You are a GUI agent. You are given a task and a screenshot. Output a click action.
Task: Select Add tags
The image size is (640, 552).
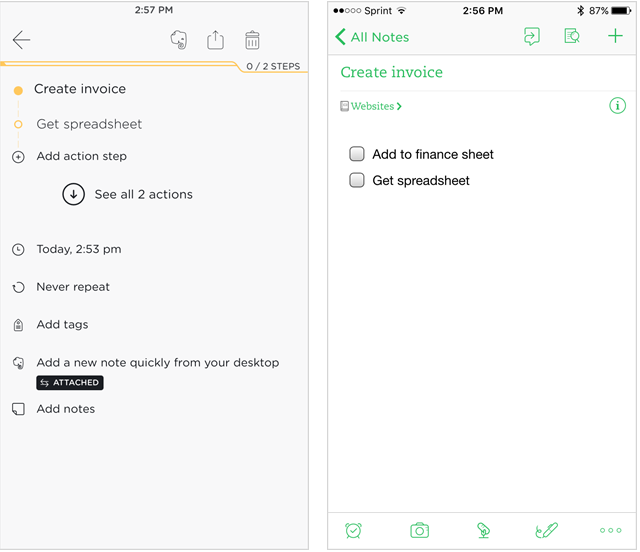(x=62, y=325)
